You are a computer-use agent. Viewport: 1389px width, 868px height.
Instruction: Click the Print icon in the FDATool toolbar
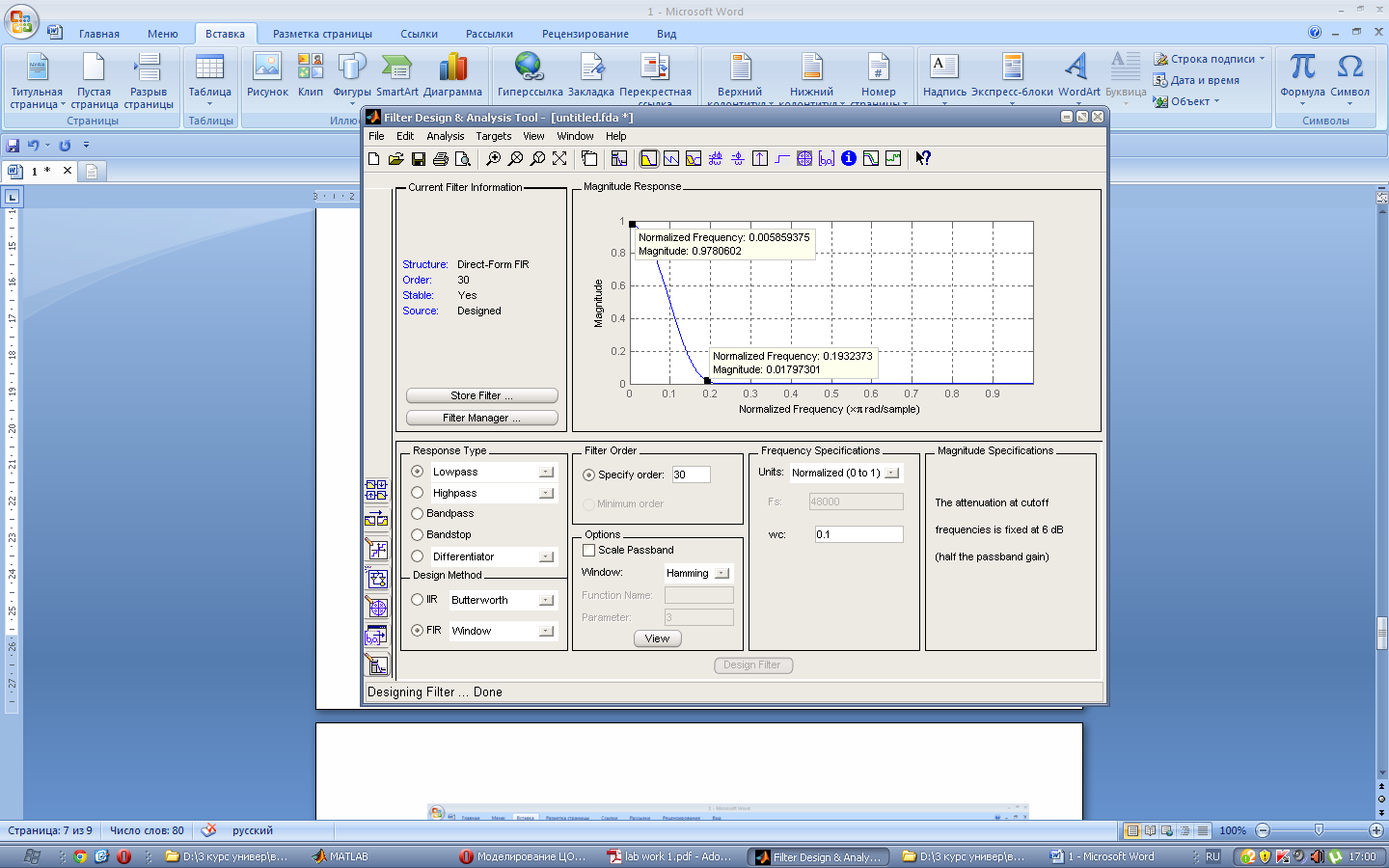(x=441, y=158)
